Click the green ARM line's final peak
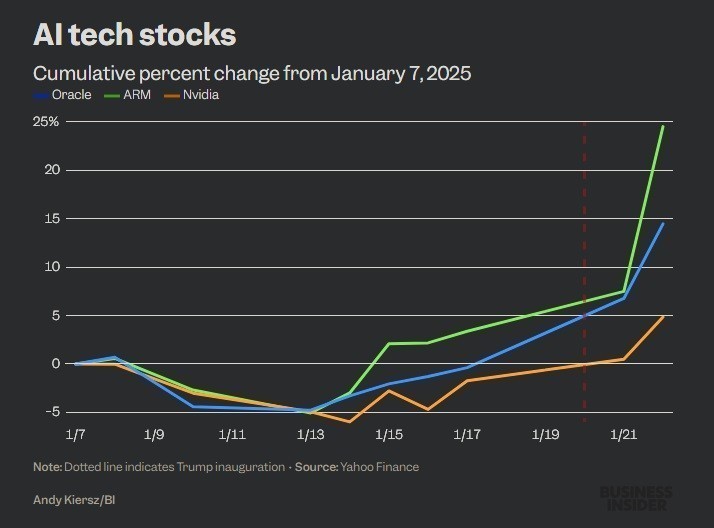The height and width of the screenshot is (528, 714). click(x=662, y=126)
